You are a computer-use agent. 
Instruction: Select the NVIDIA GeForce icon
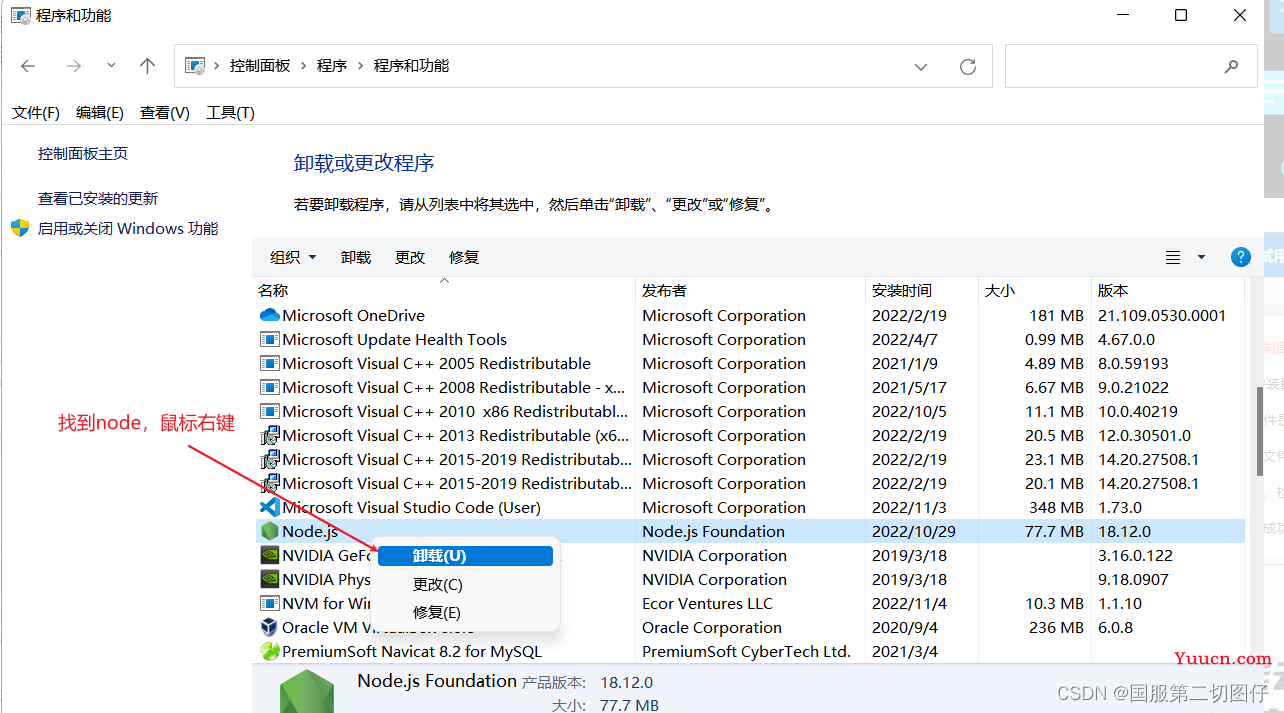click(x=269, y=555)
